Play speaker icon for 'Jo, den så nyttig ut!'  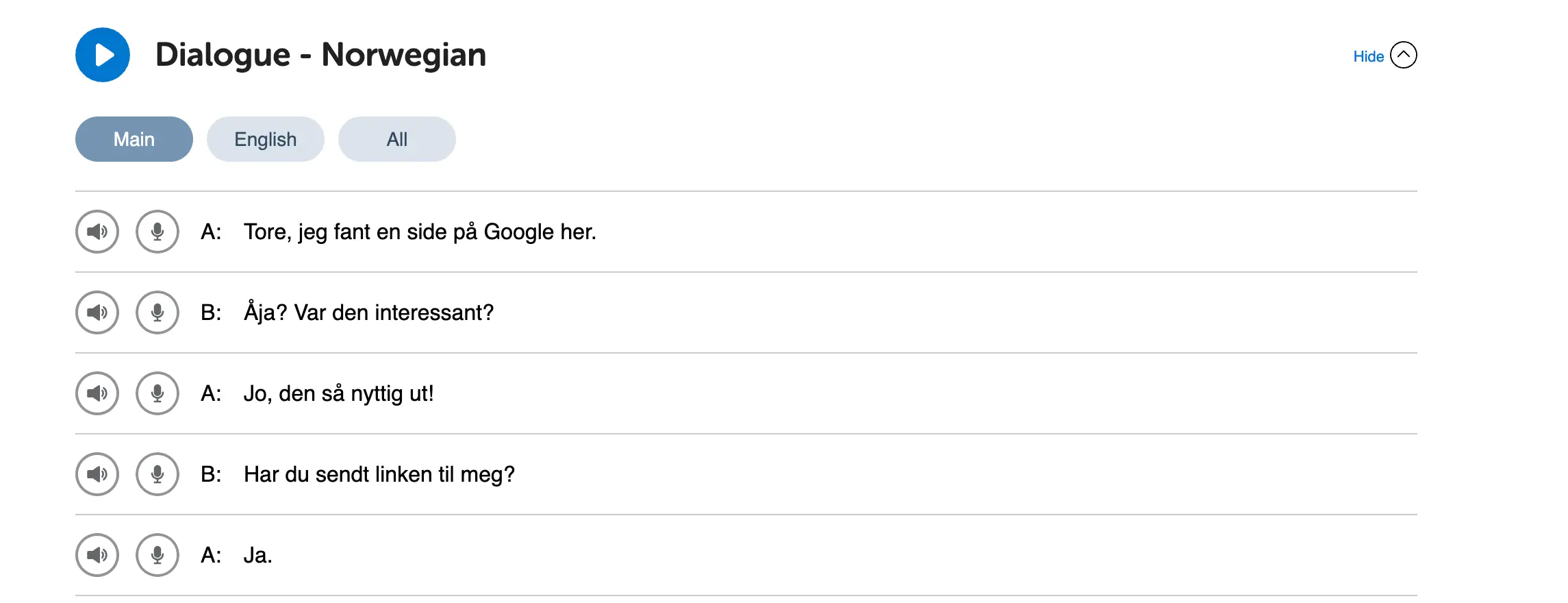(x=97, y=393)
